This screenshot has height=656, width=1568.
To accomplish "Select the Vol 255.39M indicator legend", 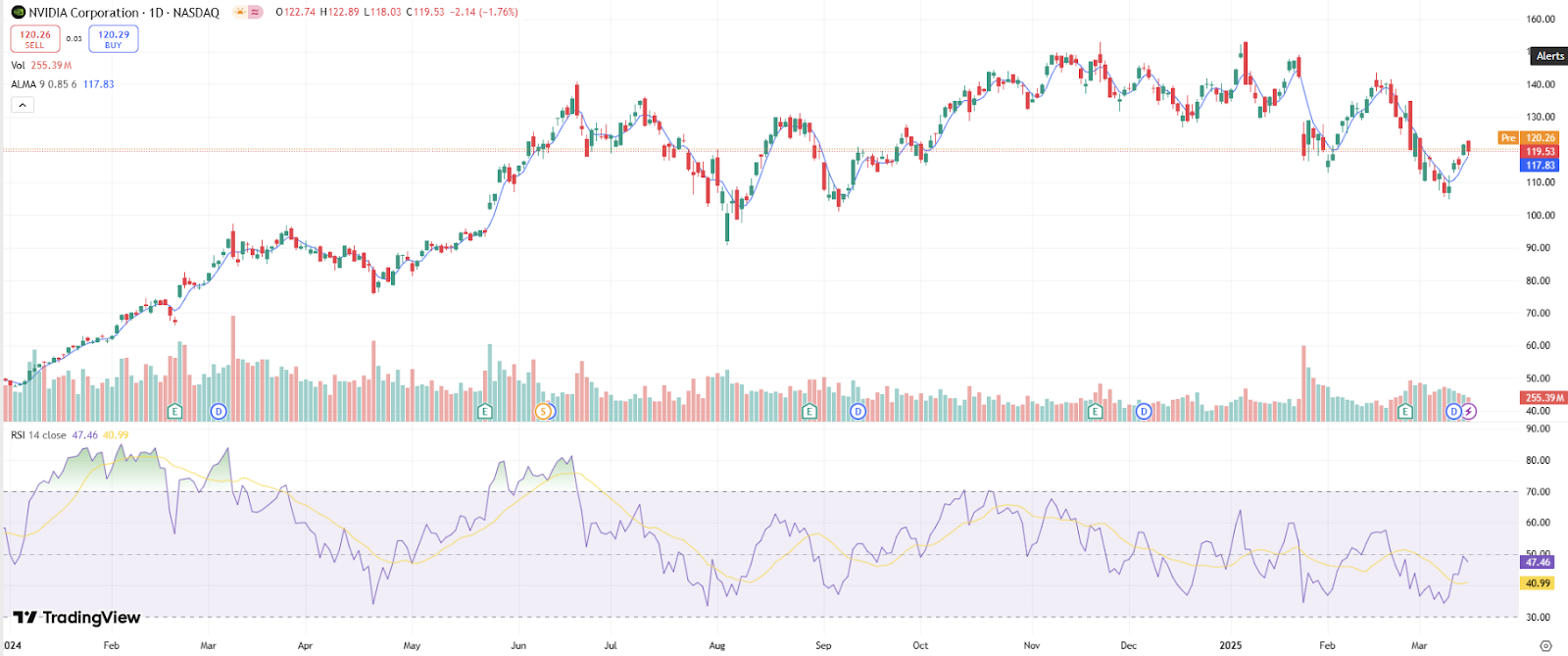I will 41,66.
